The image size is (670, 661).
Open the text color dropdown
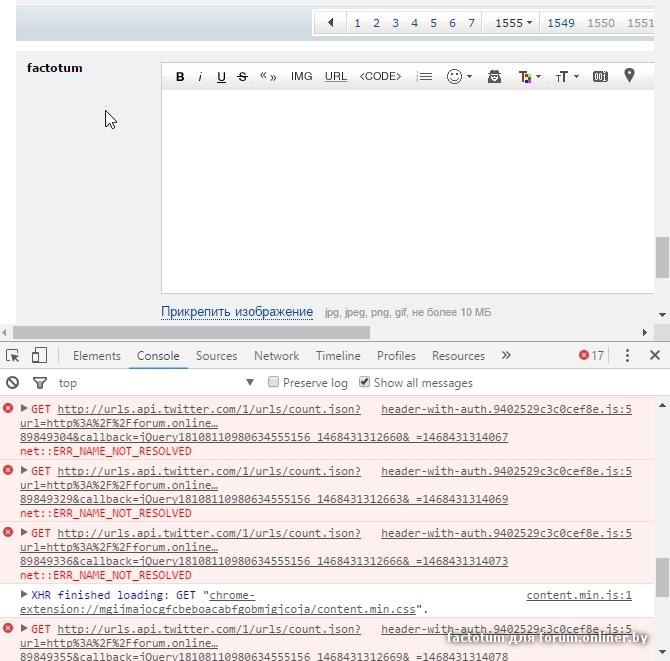pyautogui.click(x=529, y=77)
